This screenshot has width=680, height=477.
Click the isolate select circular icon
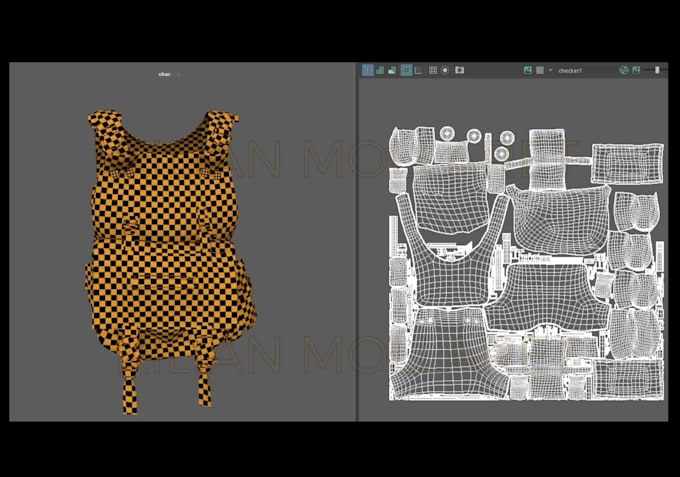(445, 70)
